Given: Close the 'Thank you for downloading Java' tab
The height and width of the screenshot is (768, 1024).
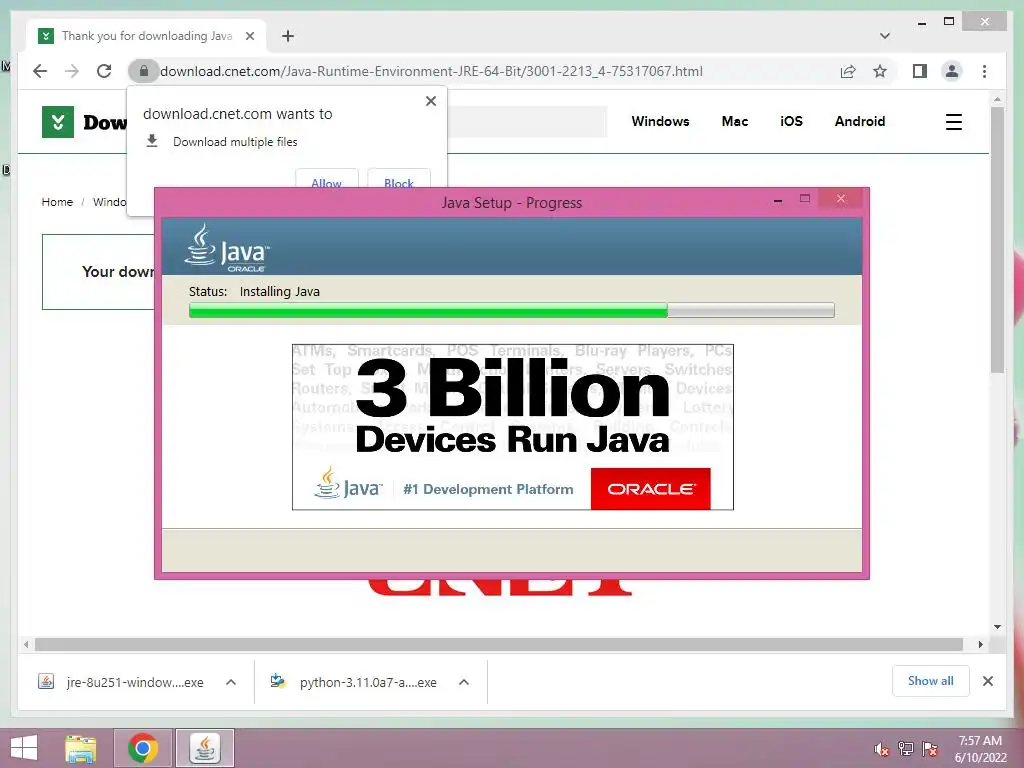Looking at the screenshot, I should pos(249,36).
